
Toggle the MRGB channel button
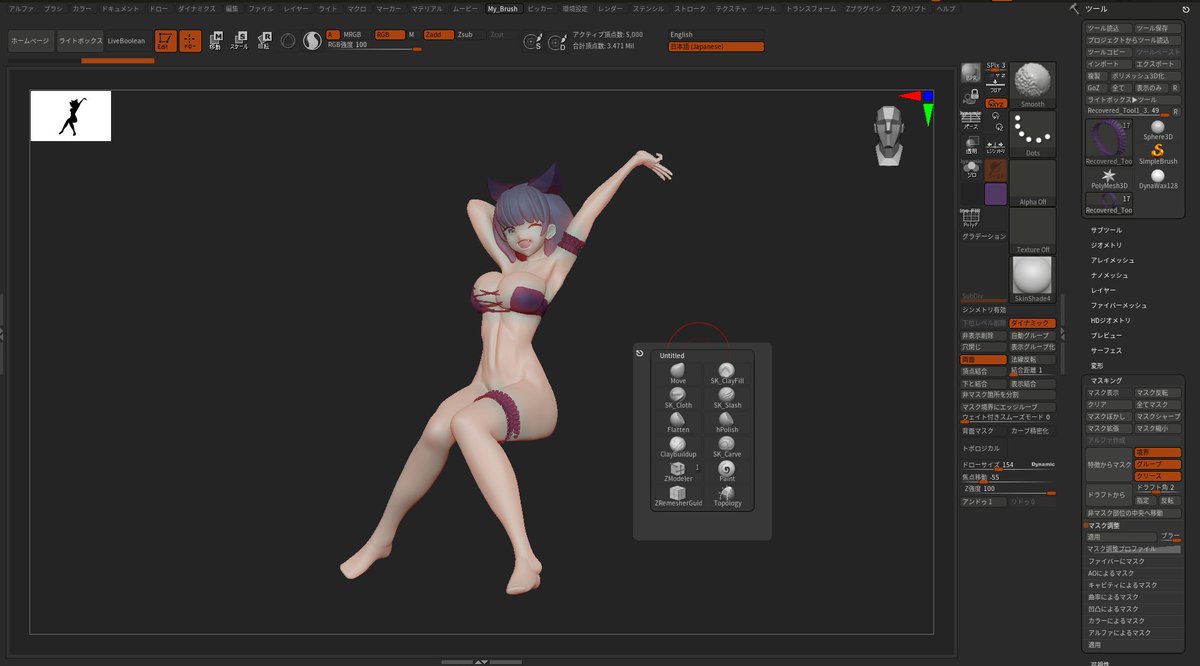pos(355,34)
